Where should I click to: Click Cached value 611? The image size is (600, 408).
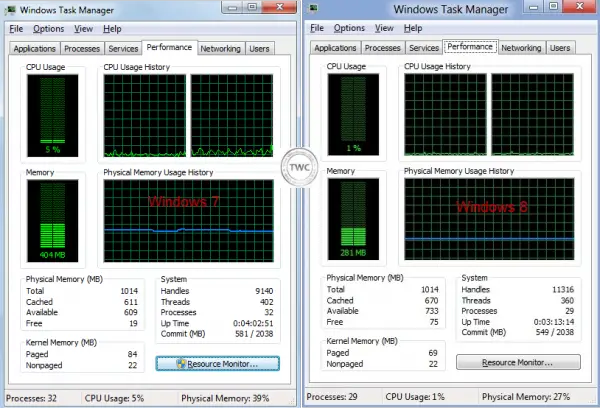point(131,302)
